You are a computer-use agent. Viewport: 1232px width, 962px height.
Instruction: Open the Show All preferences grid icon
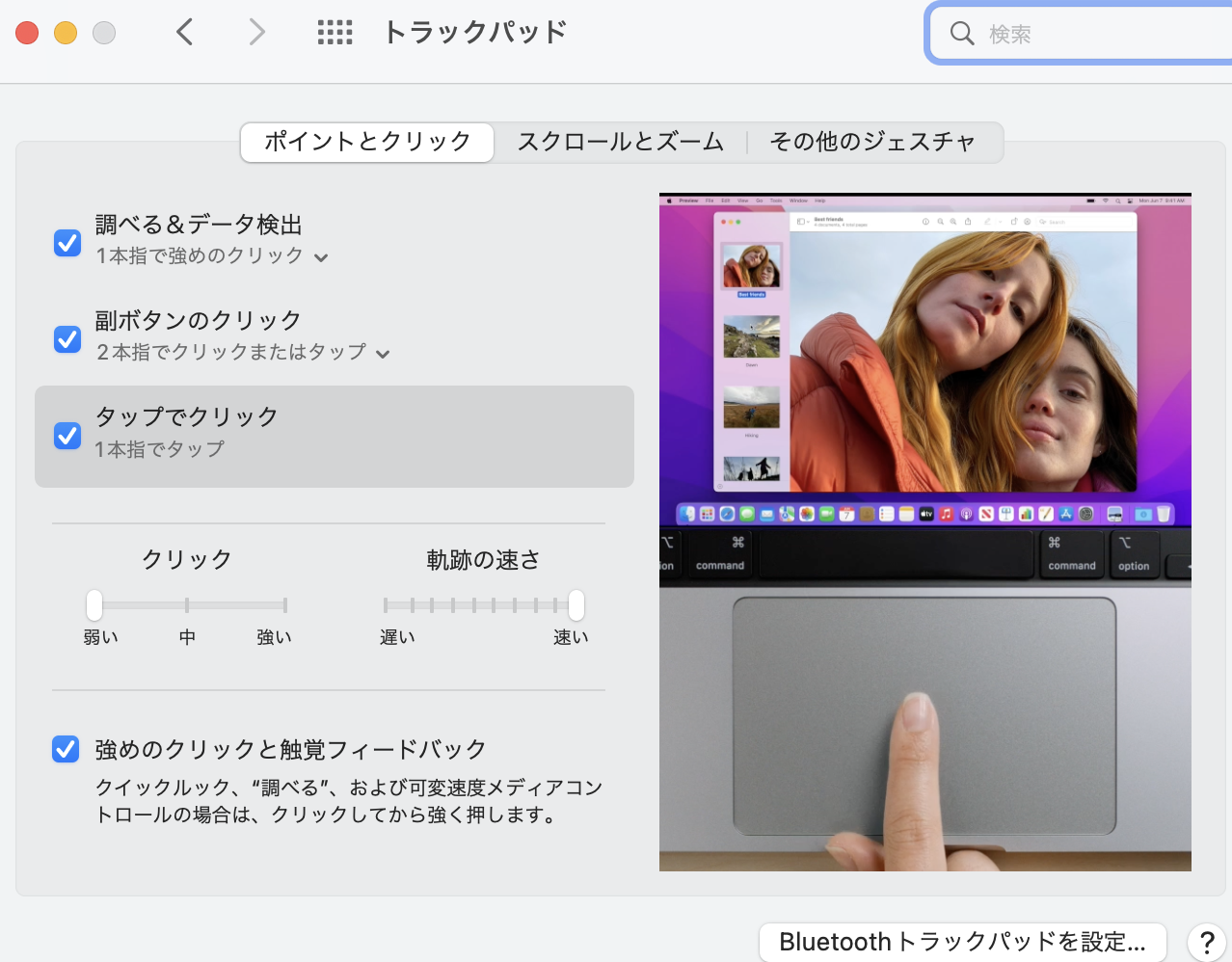(x=335, y=32)
